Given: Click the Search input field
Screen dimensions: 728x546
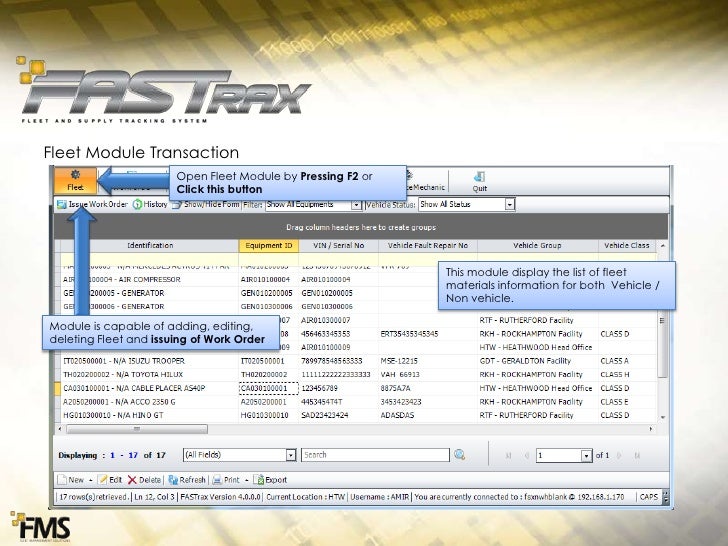Looking at the screenshot, I should pyautogui.click(x=375, y=455).
